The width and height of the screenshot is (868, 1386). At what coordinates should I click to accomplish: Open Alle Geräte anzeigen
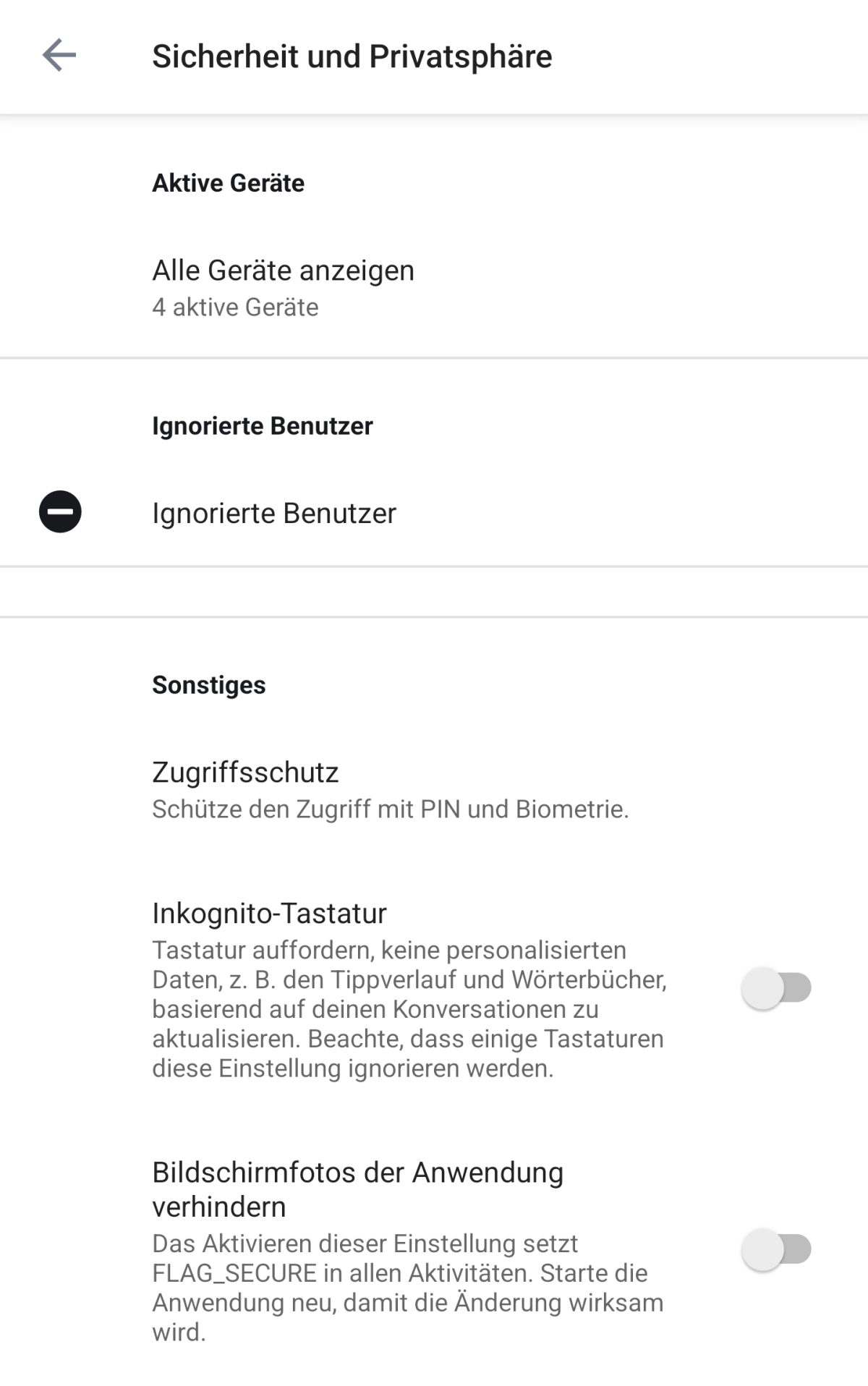tap(434, 287)
